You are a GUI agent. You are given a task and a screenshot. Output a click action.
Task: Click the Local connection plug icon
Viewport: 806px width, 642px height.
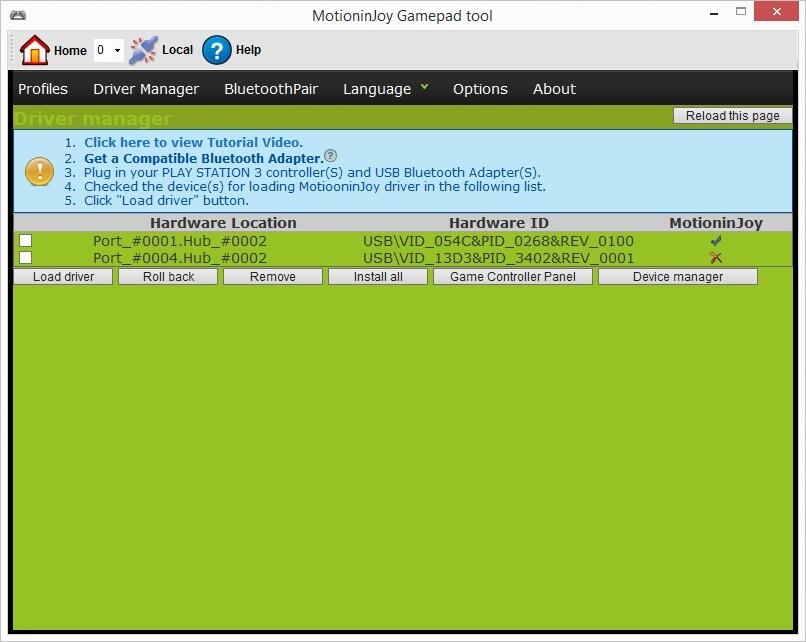click(143, 50)
